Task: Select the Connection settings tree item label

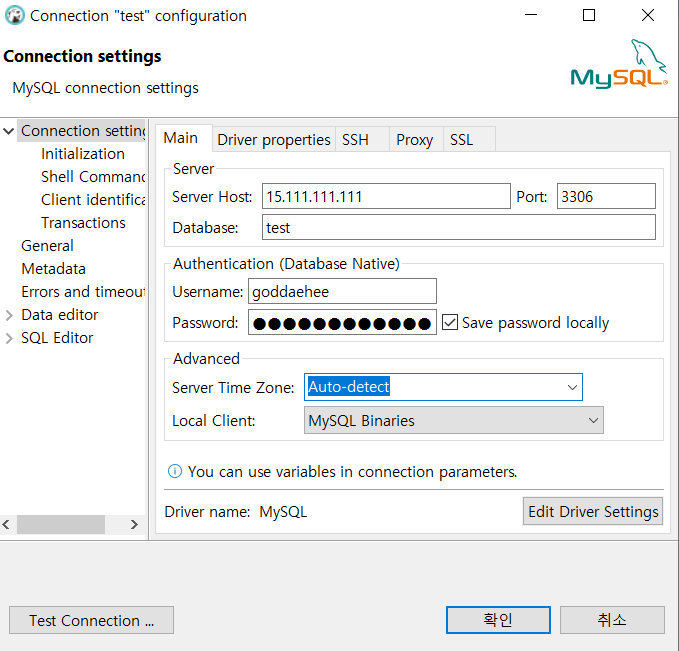Action: click(x=83, y=131)
